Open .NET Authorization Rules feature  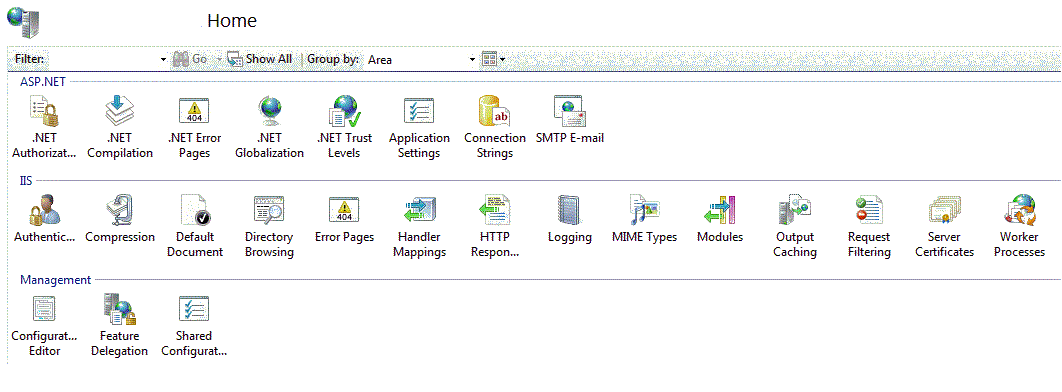pos(44,127)
